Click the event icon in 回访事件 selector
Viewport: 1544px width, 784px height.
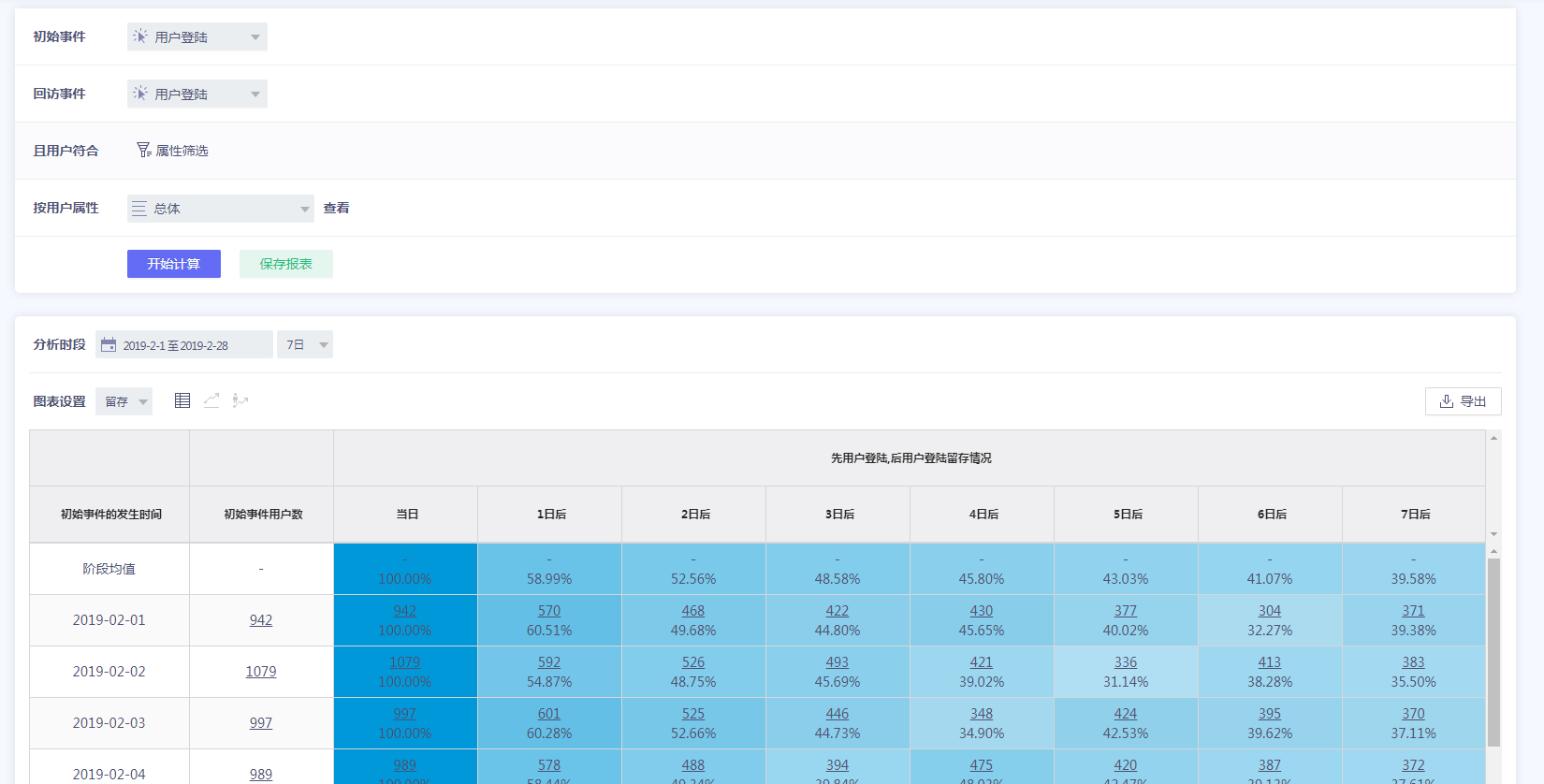(140, 94)
